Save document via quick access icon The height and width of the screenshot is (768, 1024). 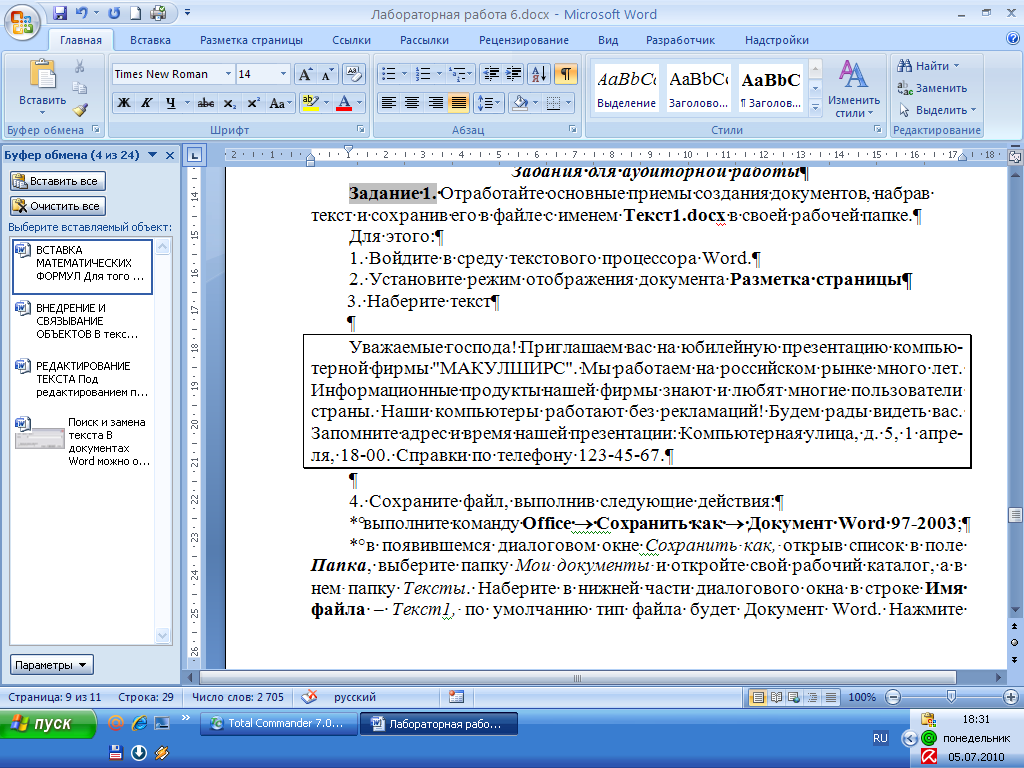[59, 12]
